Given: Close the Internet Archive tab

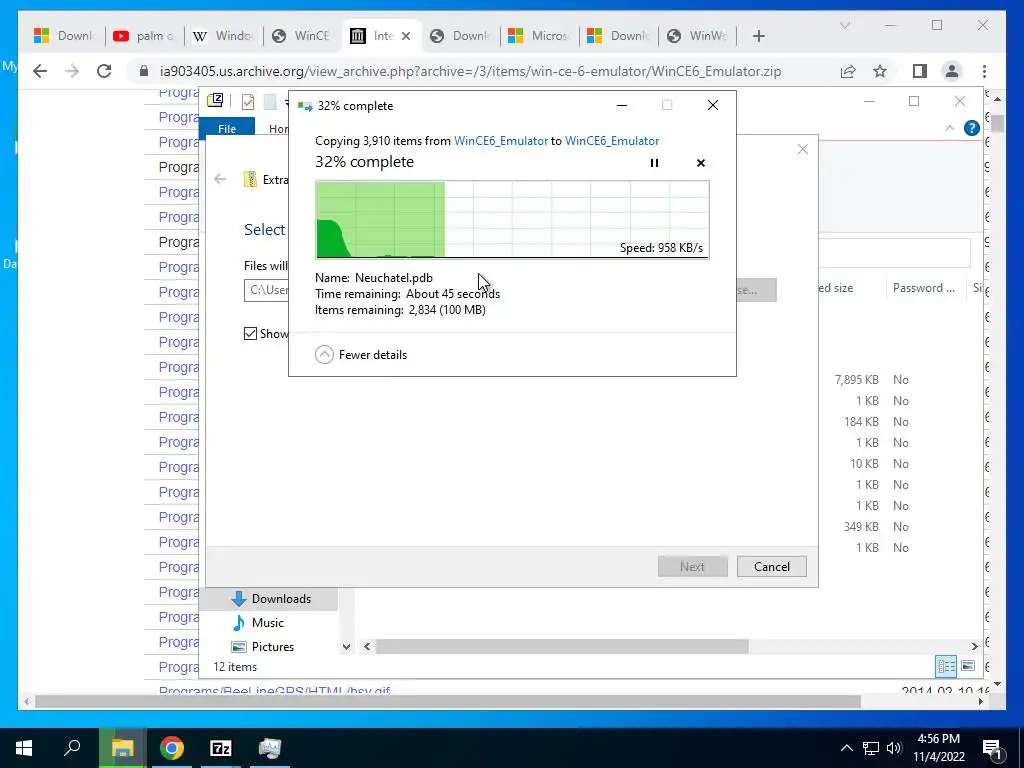Looking at the screenshot, I should point(406,36).
